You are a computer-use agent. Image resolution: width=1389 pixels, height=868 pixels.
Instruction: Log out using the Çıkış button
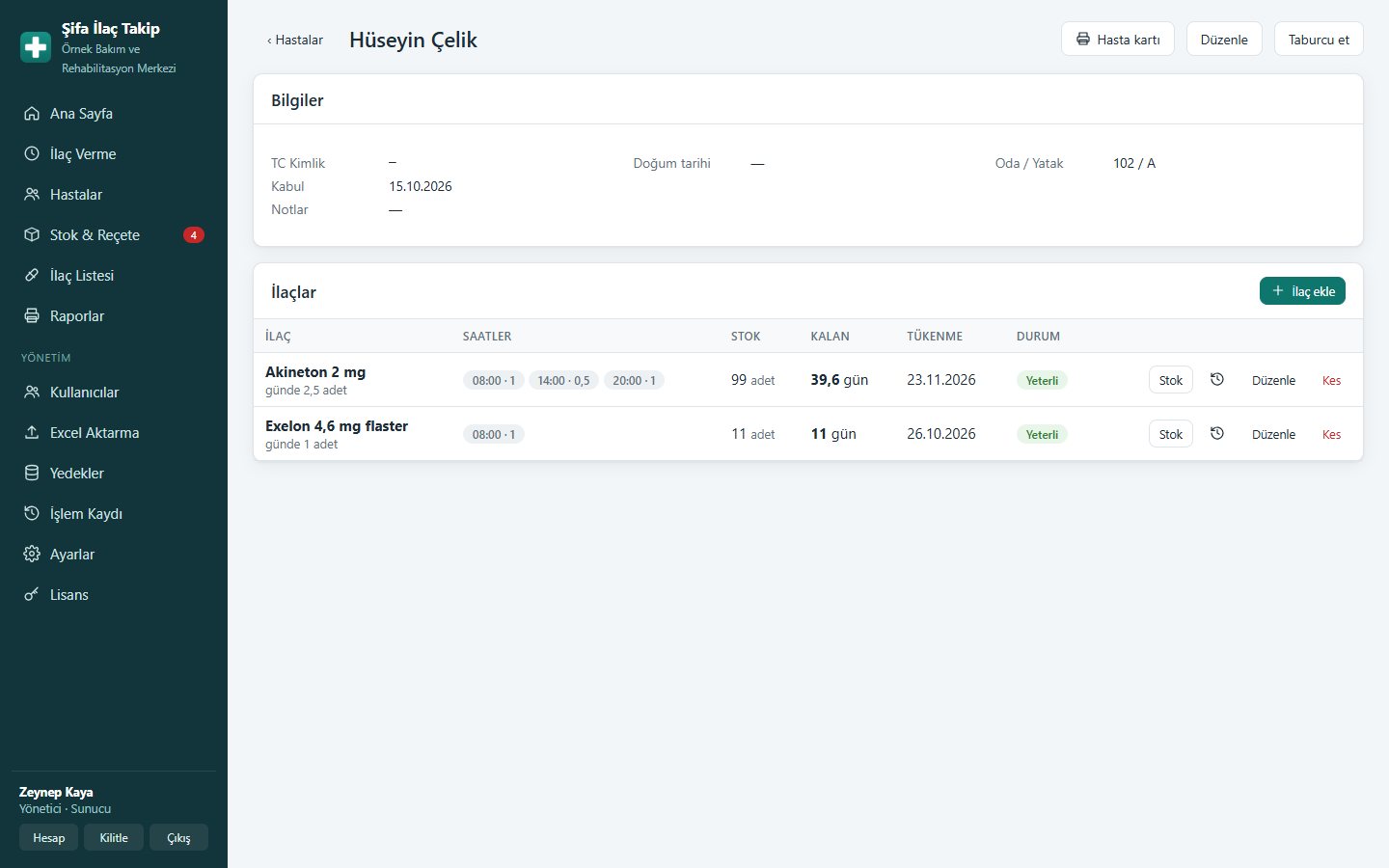pos(178,837)
